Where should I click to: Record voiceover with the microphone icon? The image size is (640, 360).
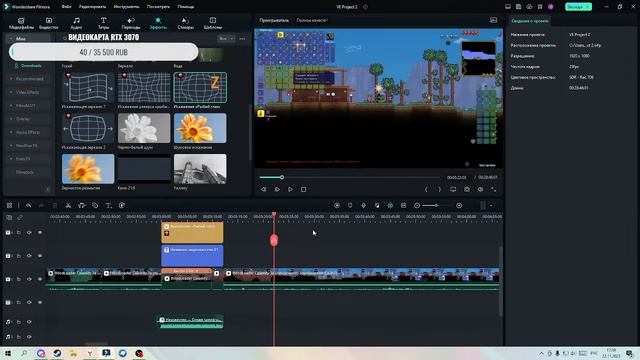pos(363,205)
